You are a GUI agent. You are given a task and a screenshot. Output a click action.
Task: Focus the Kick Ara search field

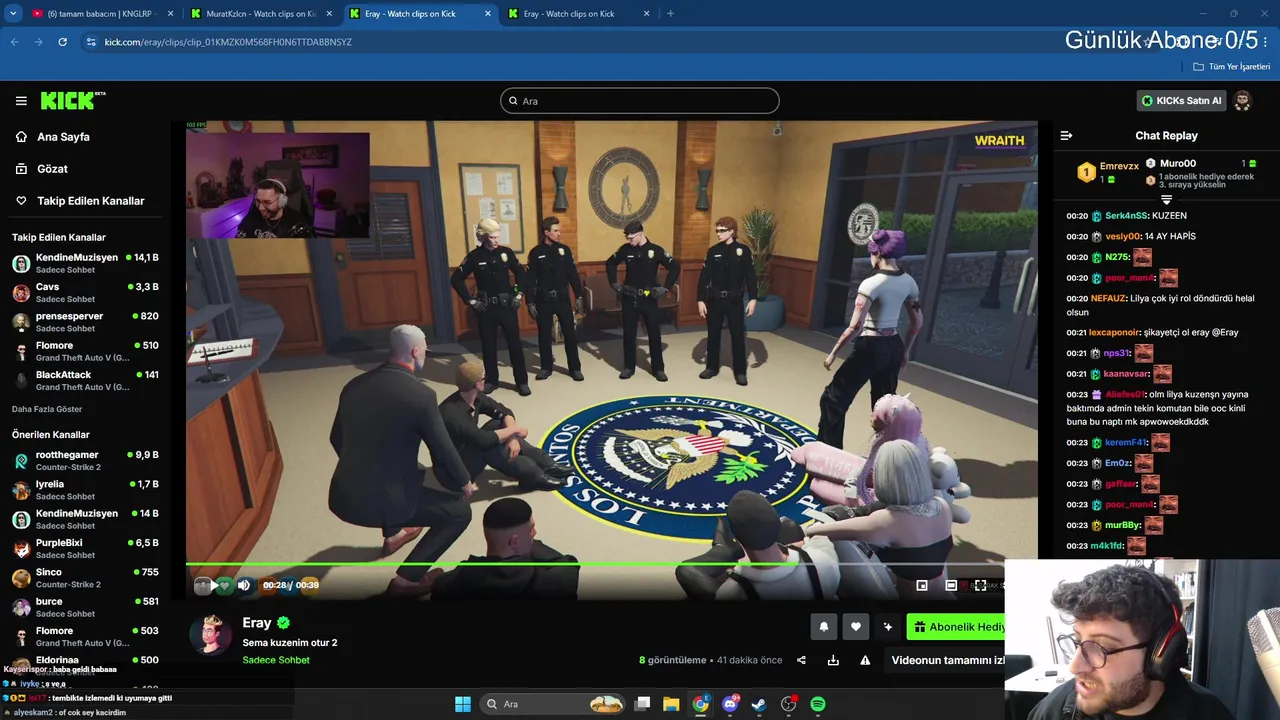640,101
